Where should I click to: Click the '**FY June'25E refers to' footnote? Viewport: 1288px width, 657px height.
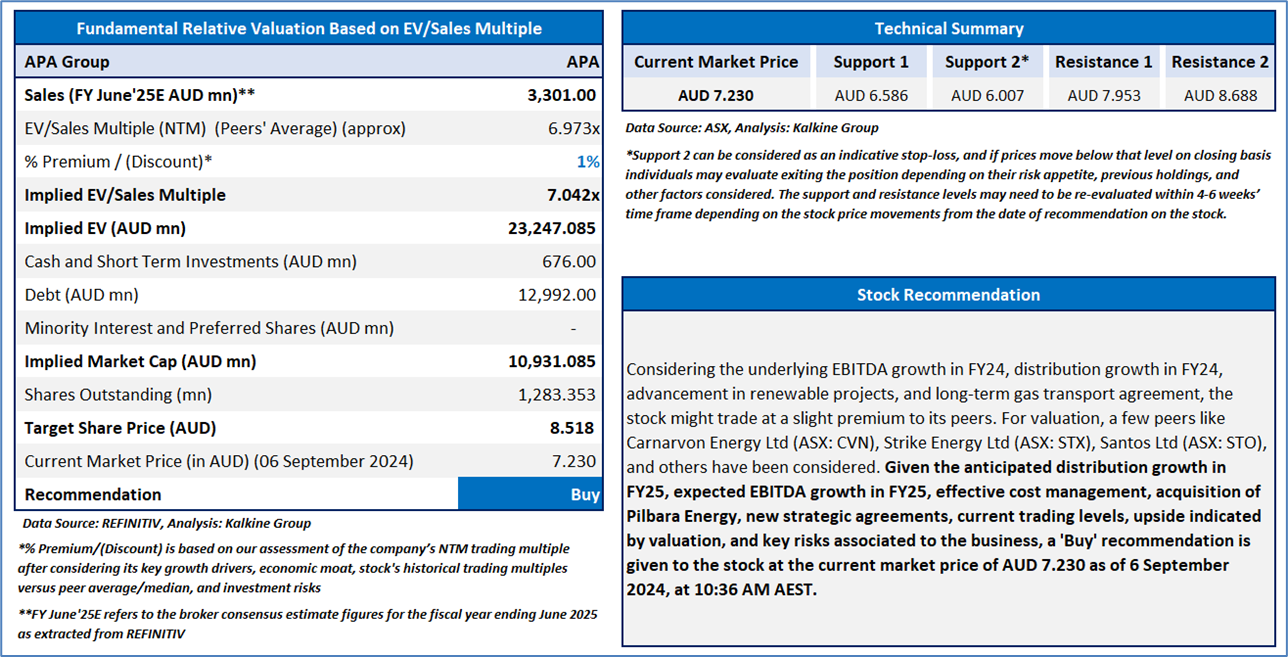click(307, 624)
